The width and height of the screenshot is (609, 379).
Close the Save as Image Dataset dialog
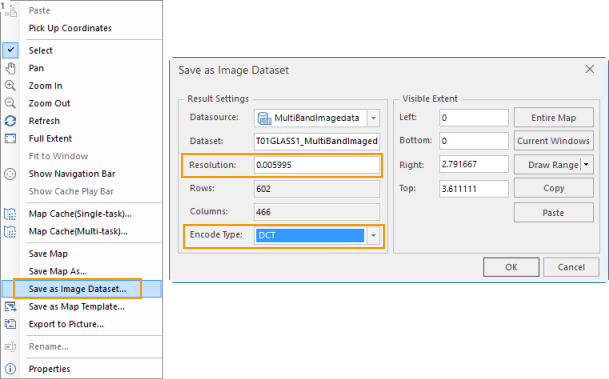pos(590,70)
